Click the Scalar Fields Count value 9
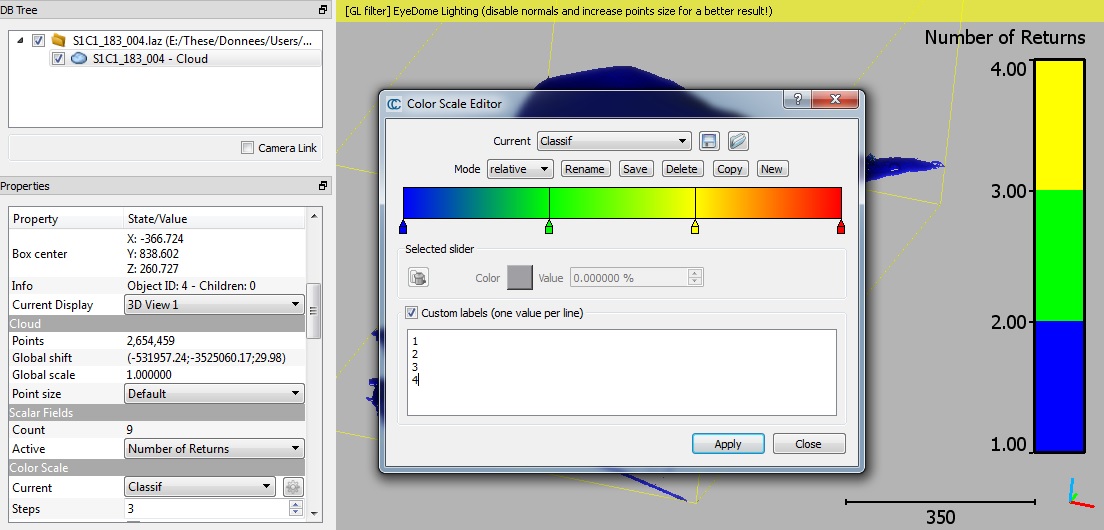1104x530 pixels. 131,429
